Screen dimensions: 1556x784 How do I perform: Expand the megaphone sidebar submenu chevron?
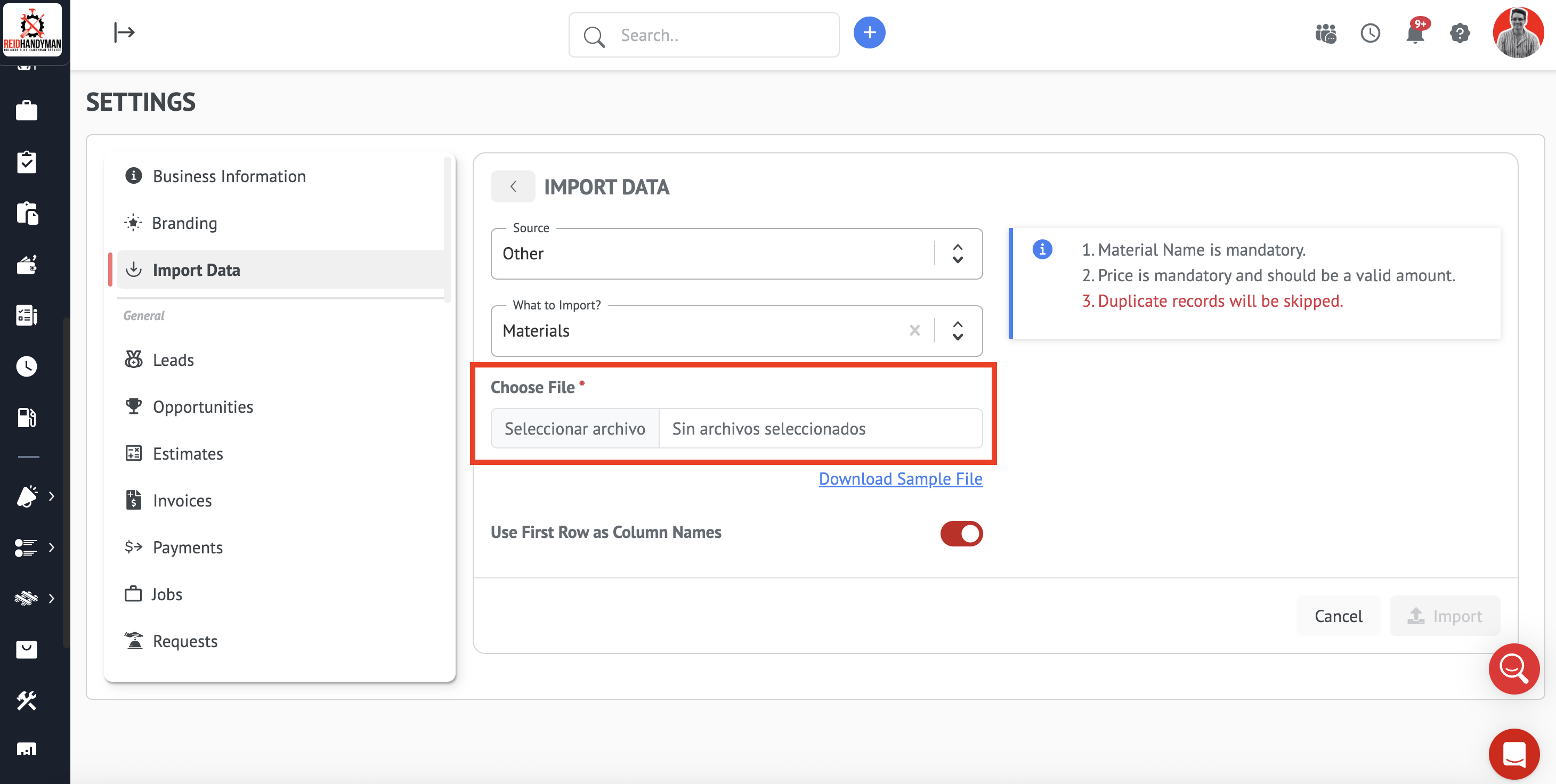(52, 496)
